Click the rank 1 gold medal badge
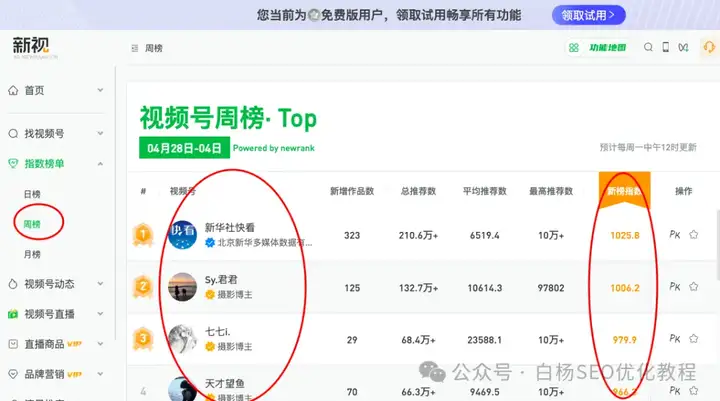The height and width of the screenshot is (401, 720). (143, 235)
